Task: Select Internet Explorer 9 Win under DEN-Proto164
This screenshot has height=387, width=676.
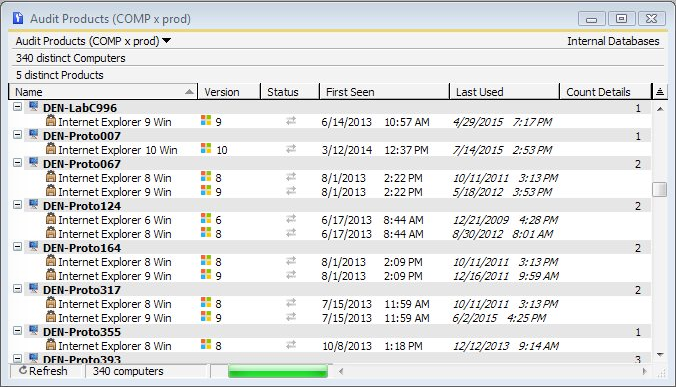Action: pyautogui.click(x=330, y=276)
